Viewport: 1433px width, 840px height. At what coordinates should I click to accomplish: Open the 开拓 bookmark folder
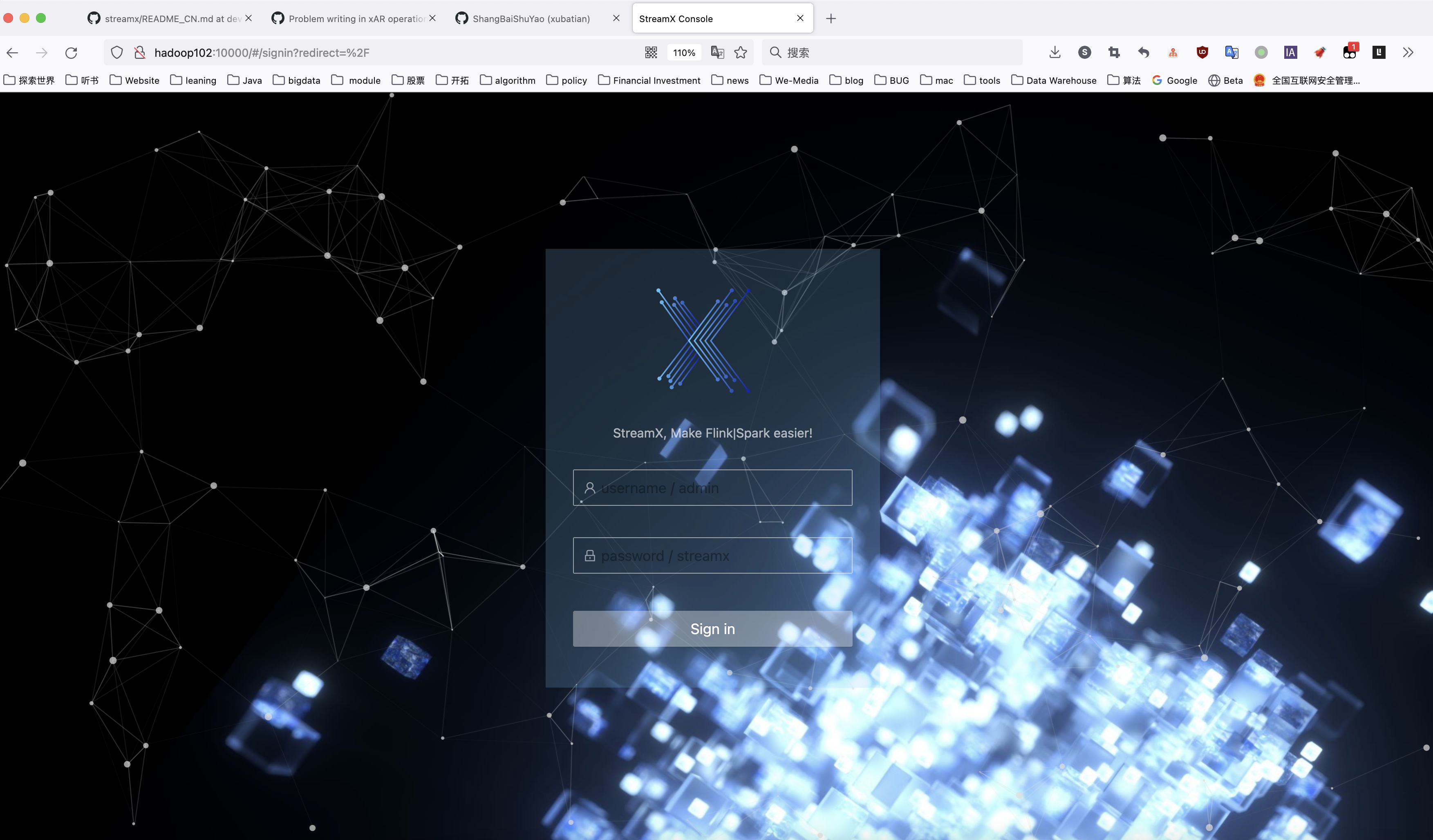pos(452,80)
